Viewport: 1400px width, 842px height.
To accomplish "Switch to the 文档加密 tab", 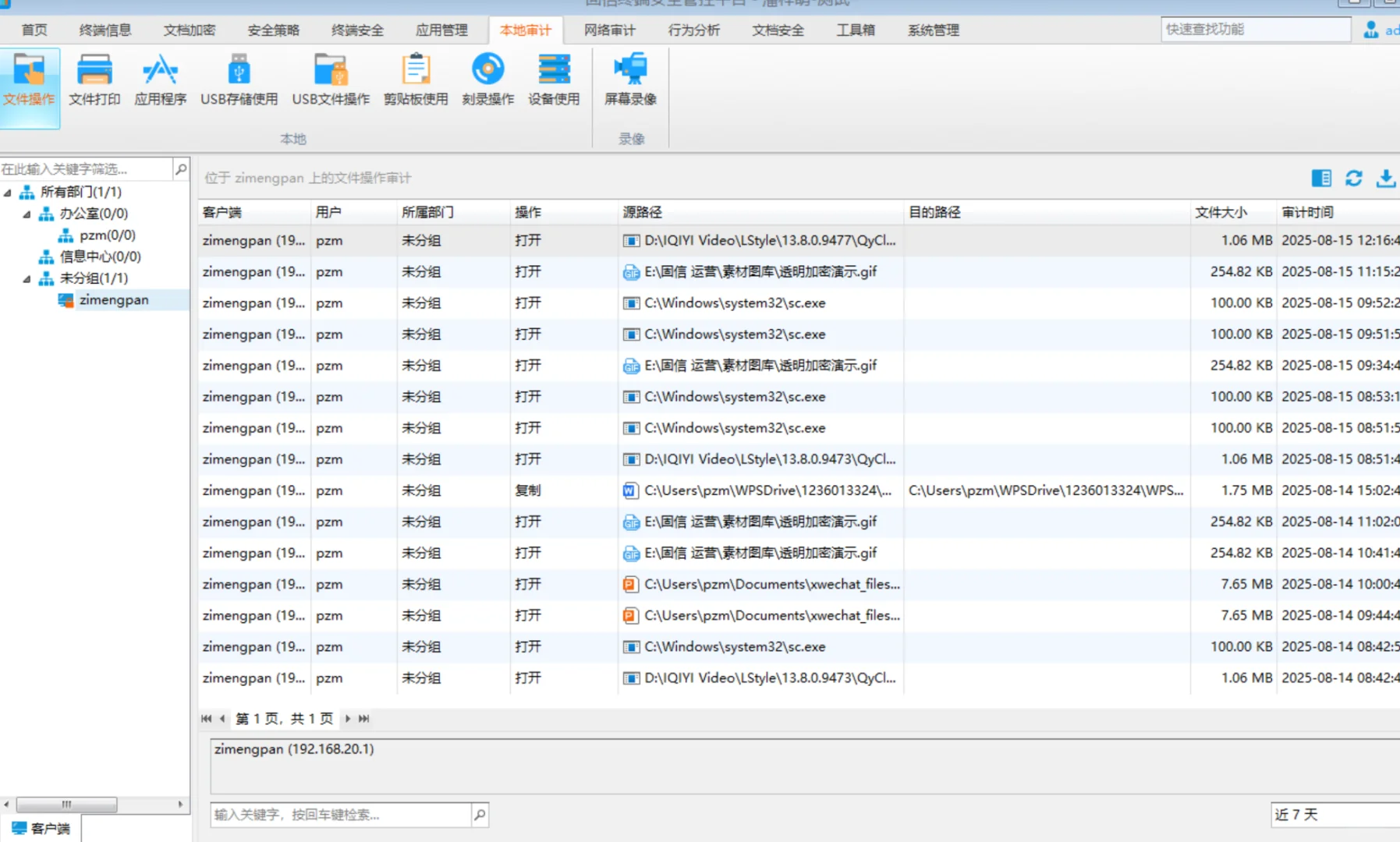I will pos(190,30).
